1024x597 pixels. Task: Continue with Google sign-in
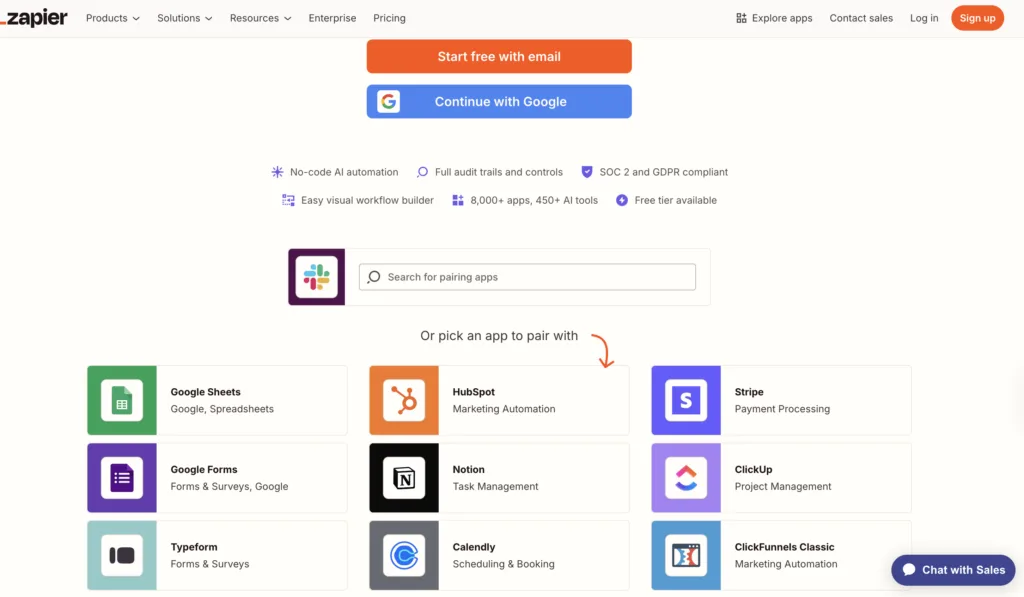(498, 101)
